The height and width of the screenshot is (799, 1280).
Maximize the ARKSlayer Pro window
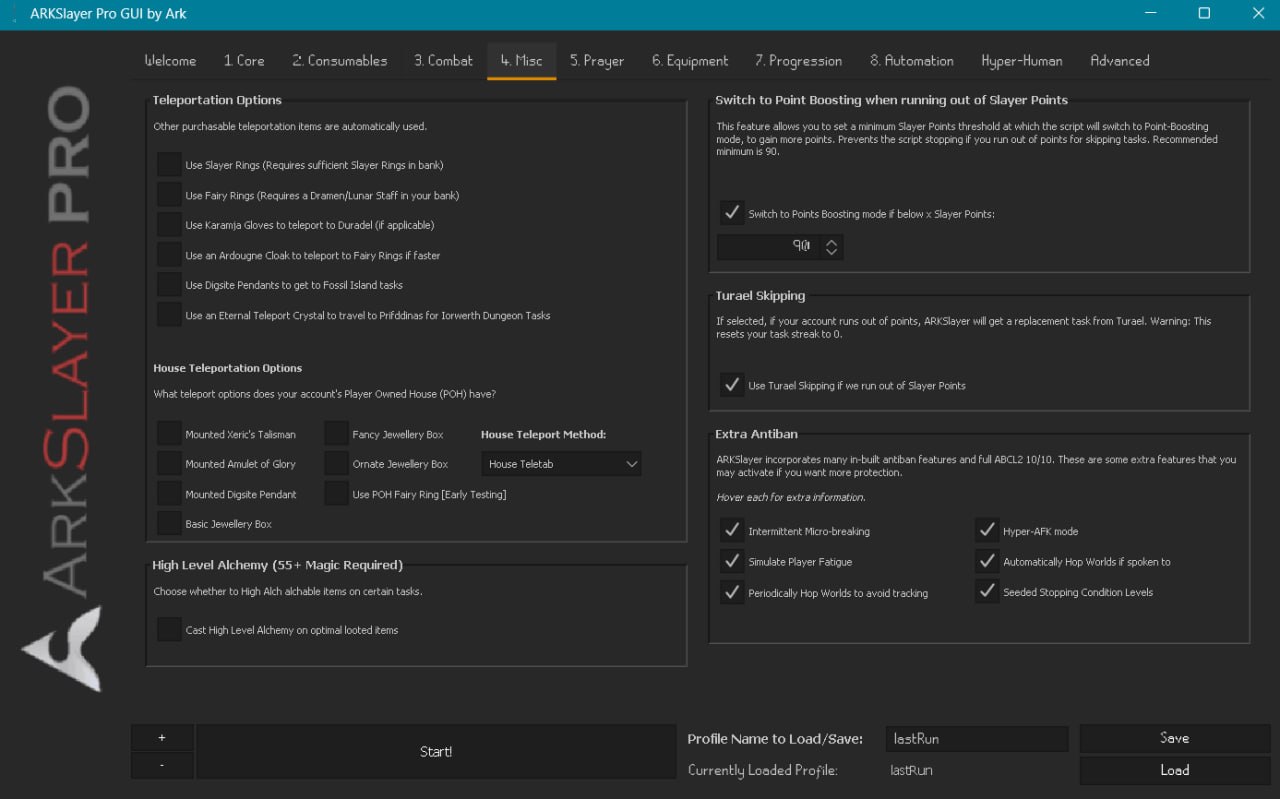point(1204,14)
